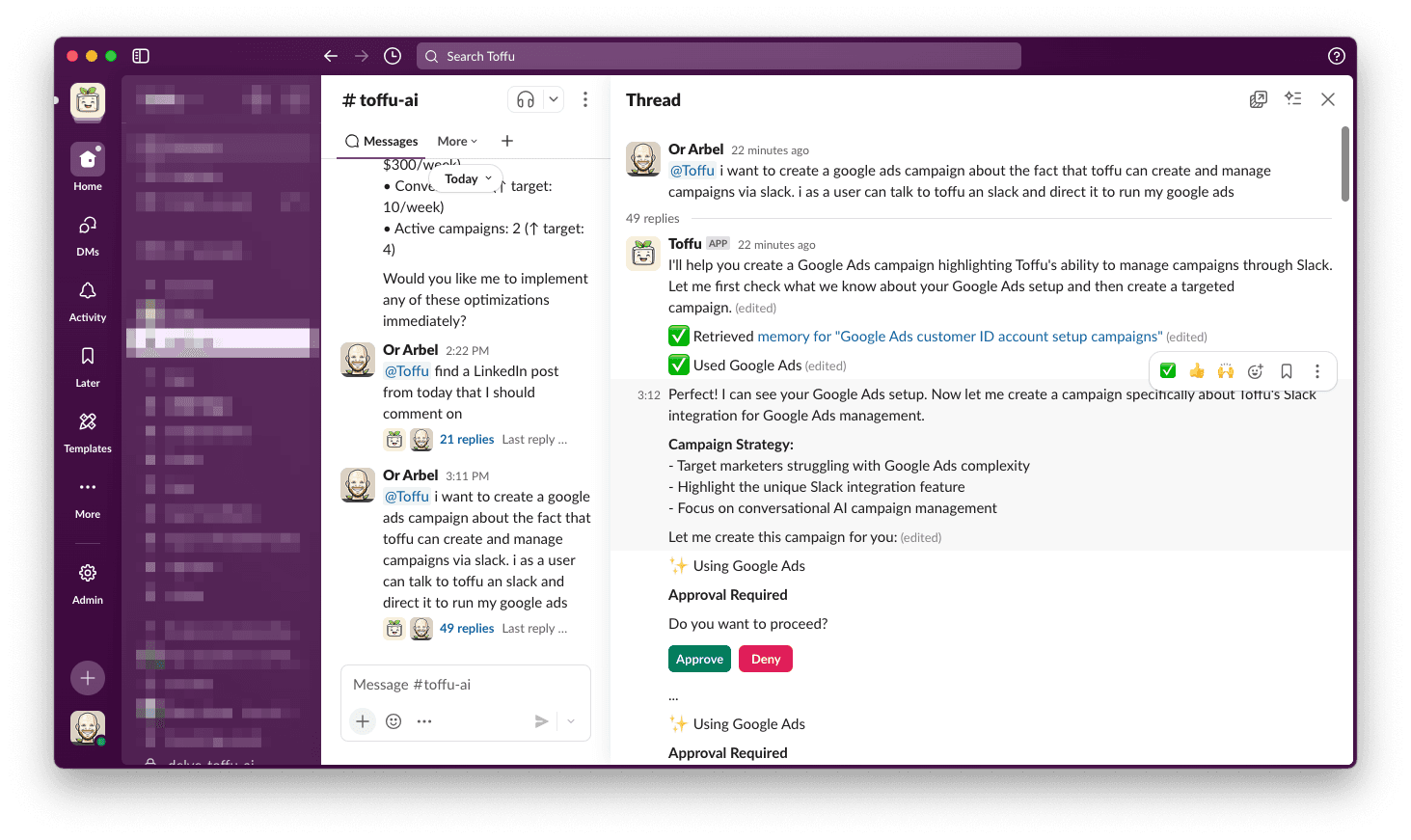Open the Google Ads customer ID memory link
The height and width of the screenshot is (840, 1411).
tap(960, 337)
